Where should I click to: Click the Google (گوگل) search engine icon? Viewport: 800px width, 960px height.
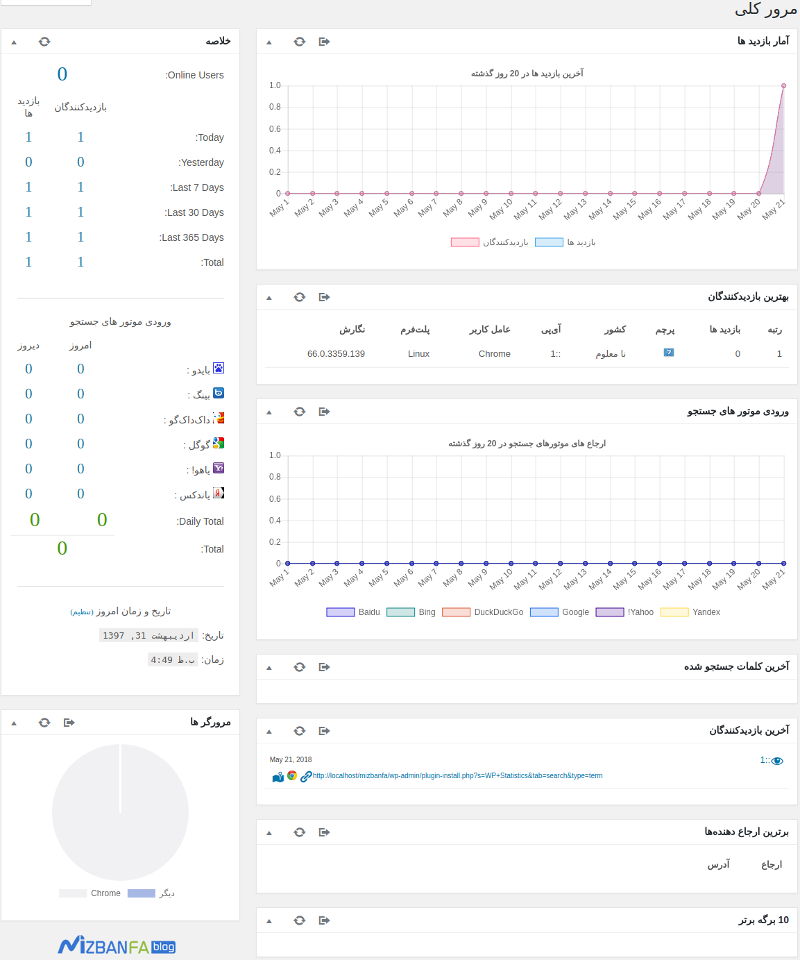[x=219, y=443]
